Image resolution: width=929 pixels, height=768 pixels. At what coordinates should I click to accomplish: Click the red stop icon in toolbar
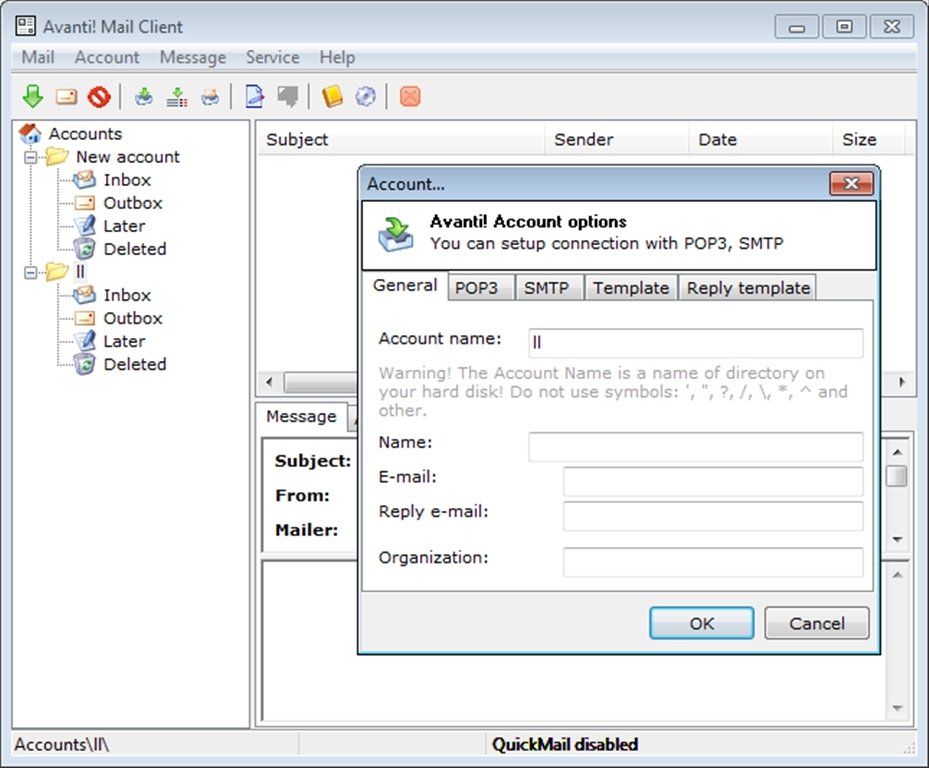pos(99,97)
